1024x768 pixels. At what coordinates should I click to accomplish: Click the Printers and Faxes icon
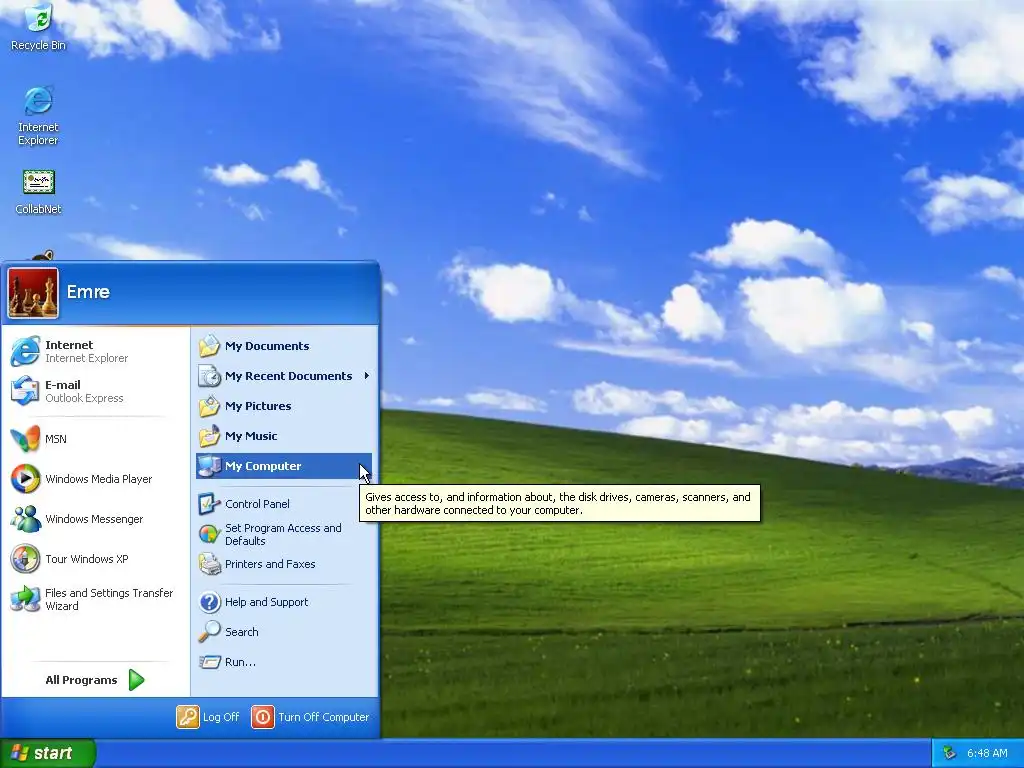210,564
